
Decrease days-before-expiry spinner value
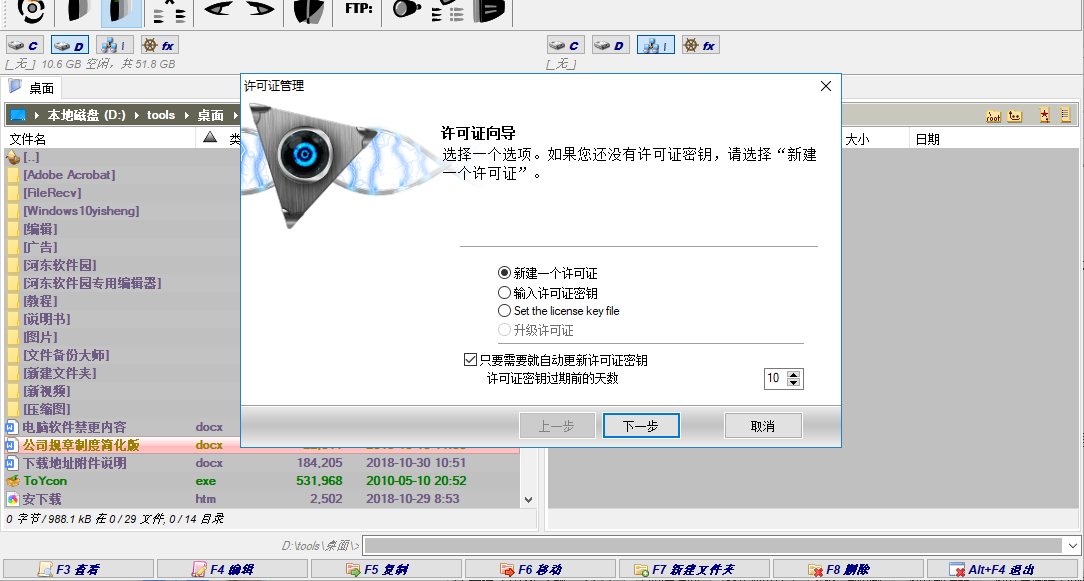[x=794, y=382]
